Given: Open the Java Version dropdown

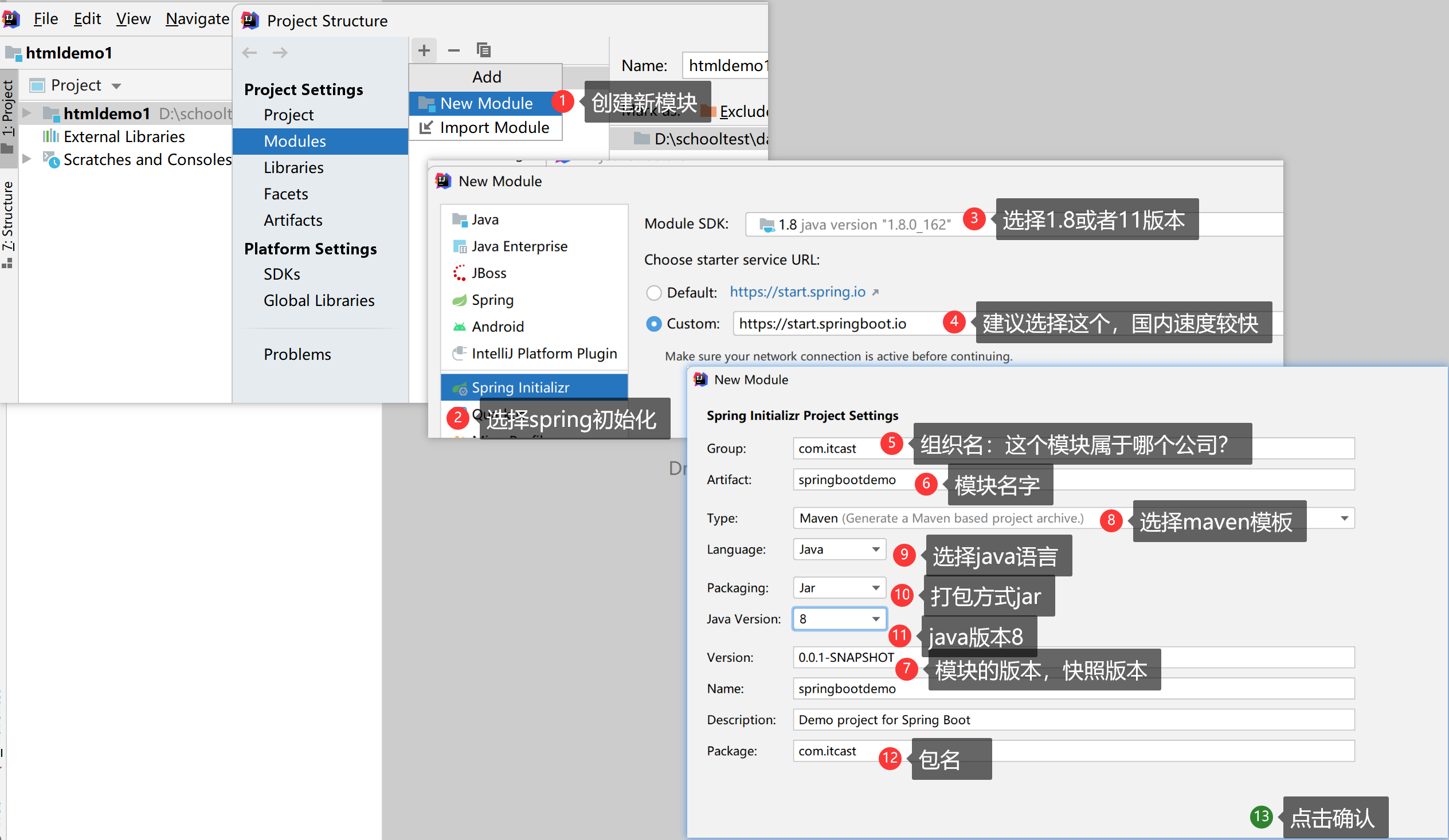Looking at the screenshot, I should coord(839,619).
